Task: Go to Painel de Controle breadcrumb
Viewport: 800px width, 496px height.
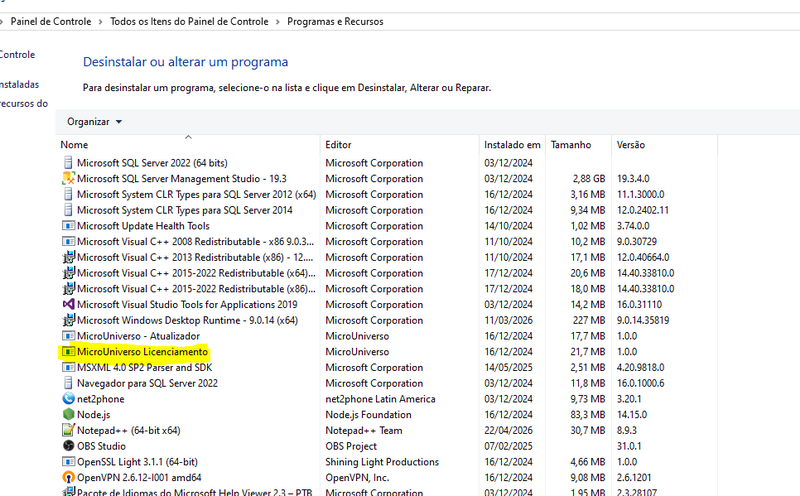Action: tap(51, 21)
